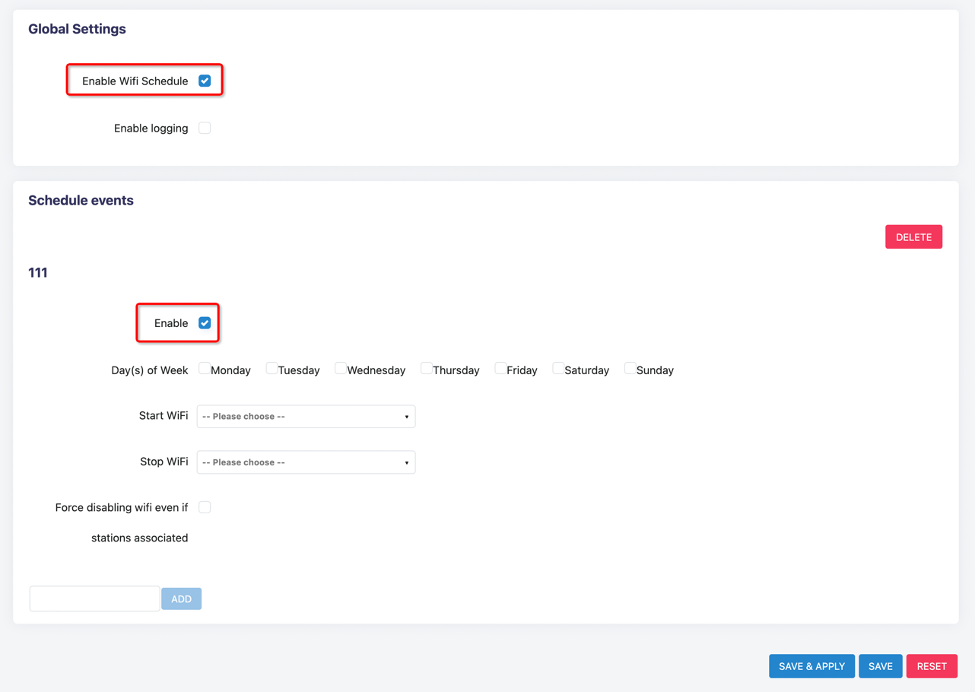Disable the Enable Wifi Schedule checkbox
977x693 pixels.
tap(204, 78)
